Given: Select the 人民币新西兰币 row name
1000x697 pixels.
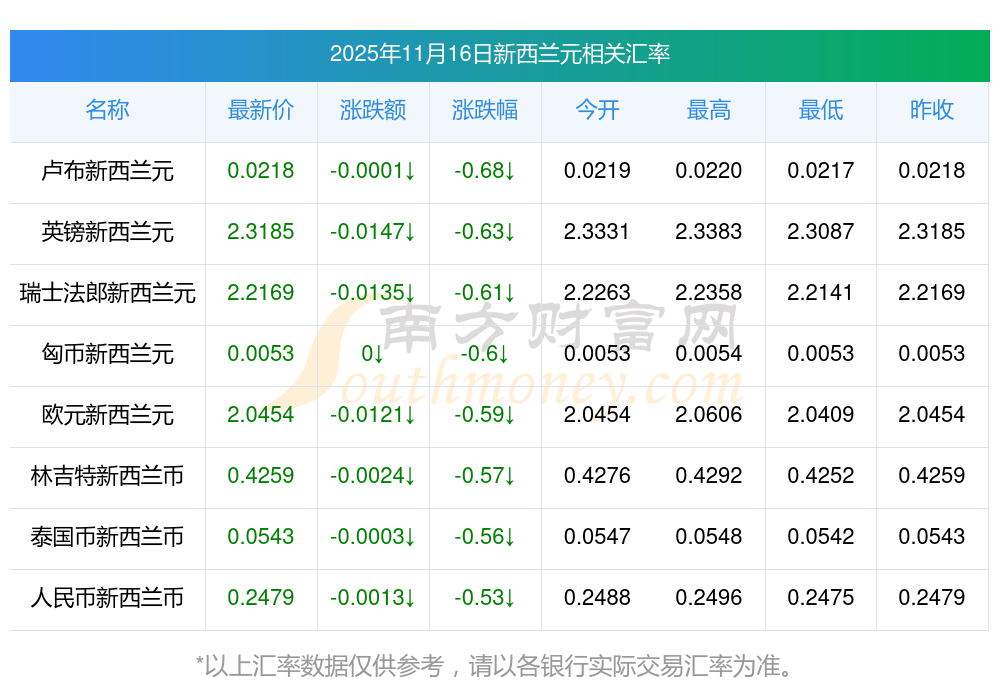Looking at the screenshot, I should tap(107, 598).
